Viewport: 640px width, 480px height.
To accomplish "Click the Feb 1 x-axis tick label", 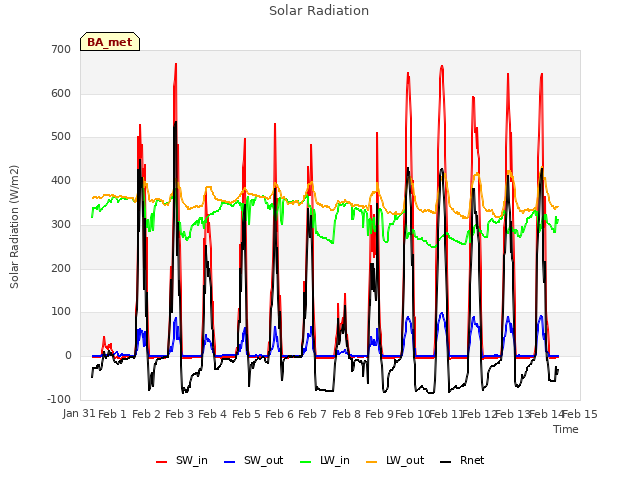I will click(x=113, y=414).
